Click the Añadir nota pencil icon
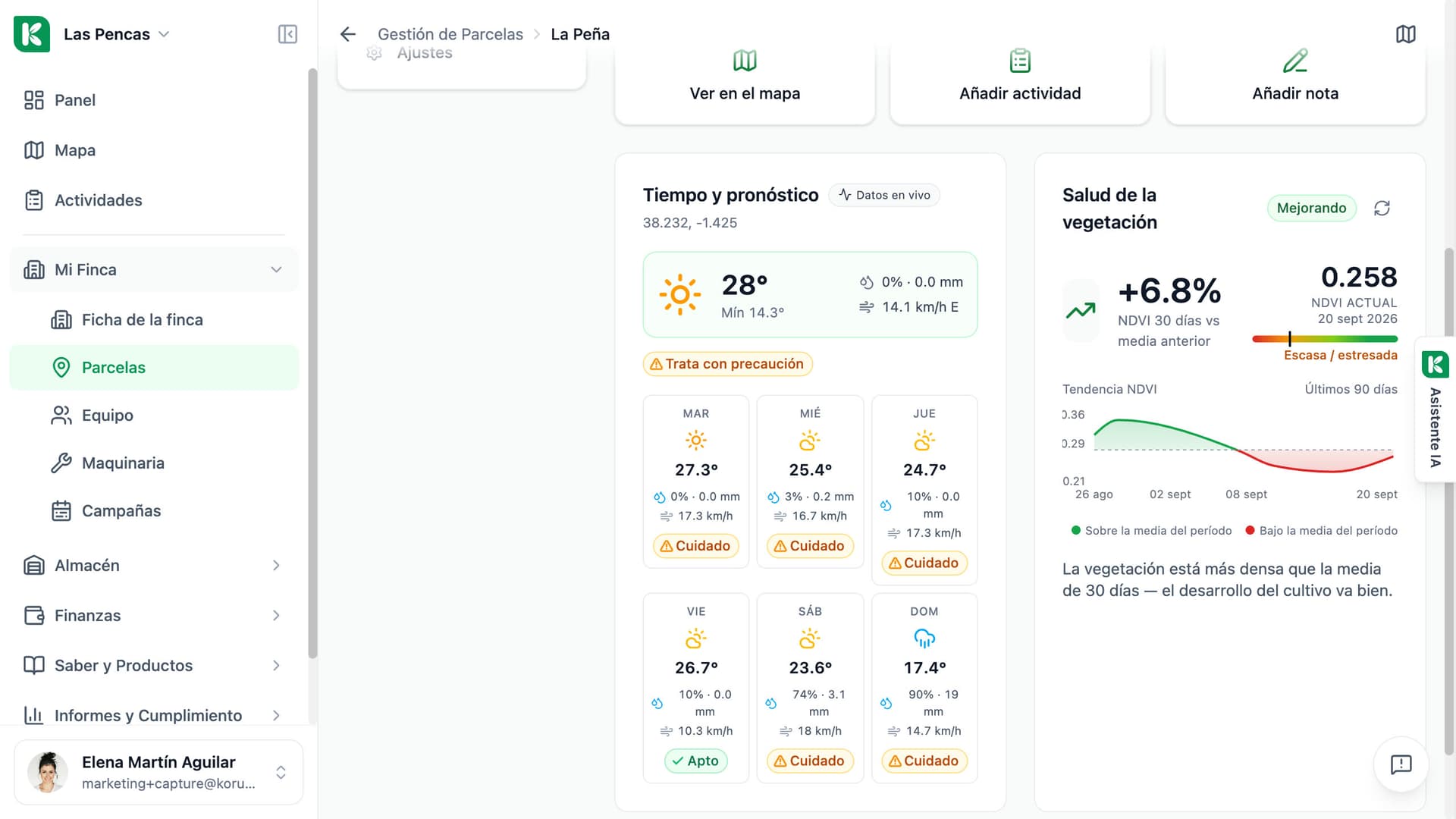Screen dimensions: 1456x819 [x=1295, y=61]
